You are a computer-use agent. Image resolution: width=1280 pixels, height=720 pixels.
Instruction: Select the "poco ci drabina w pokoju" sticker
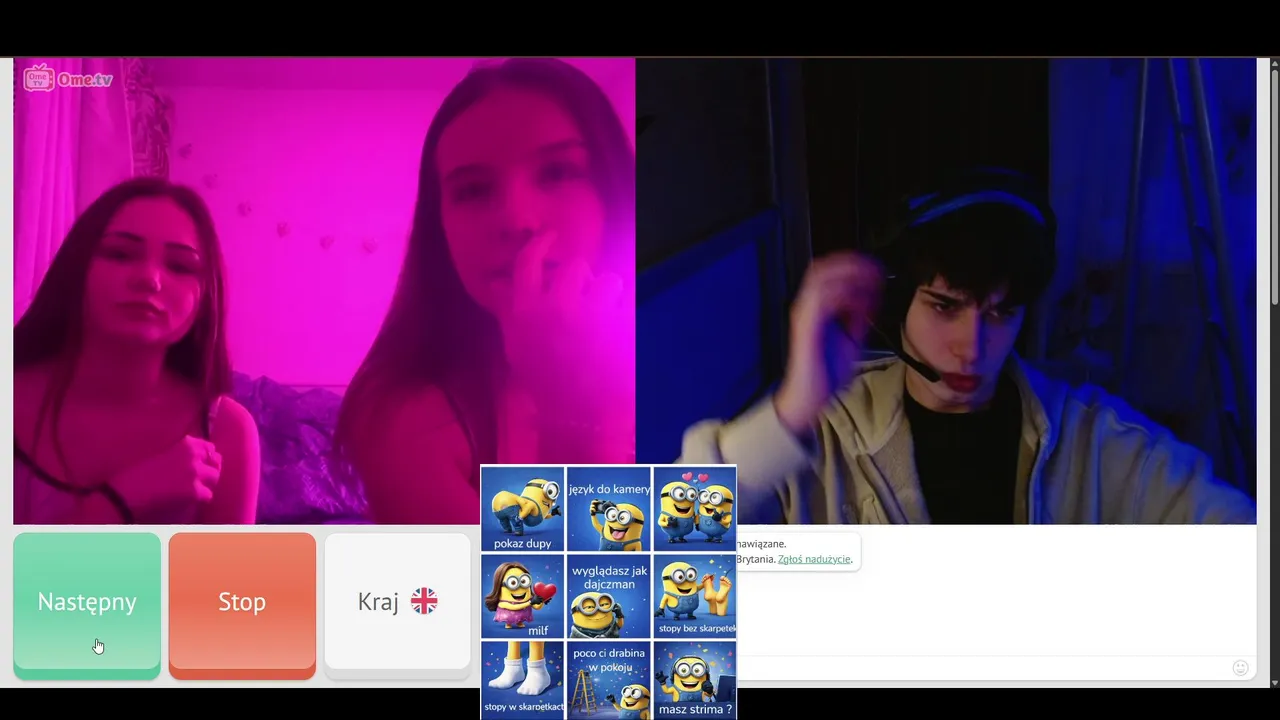coord(609,679)
